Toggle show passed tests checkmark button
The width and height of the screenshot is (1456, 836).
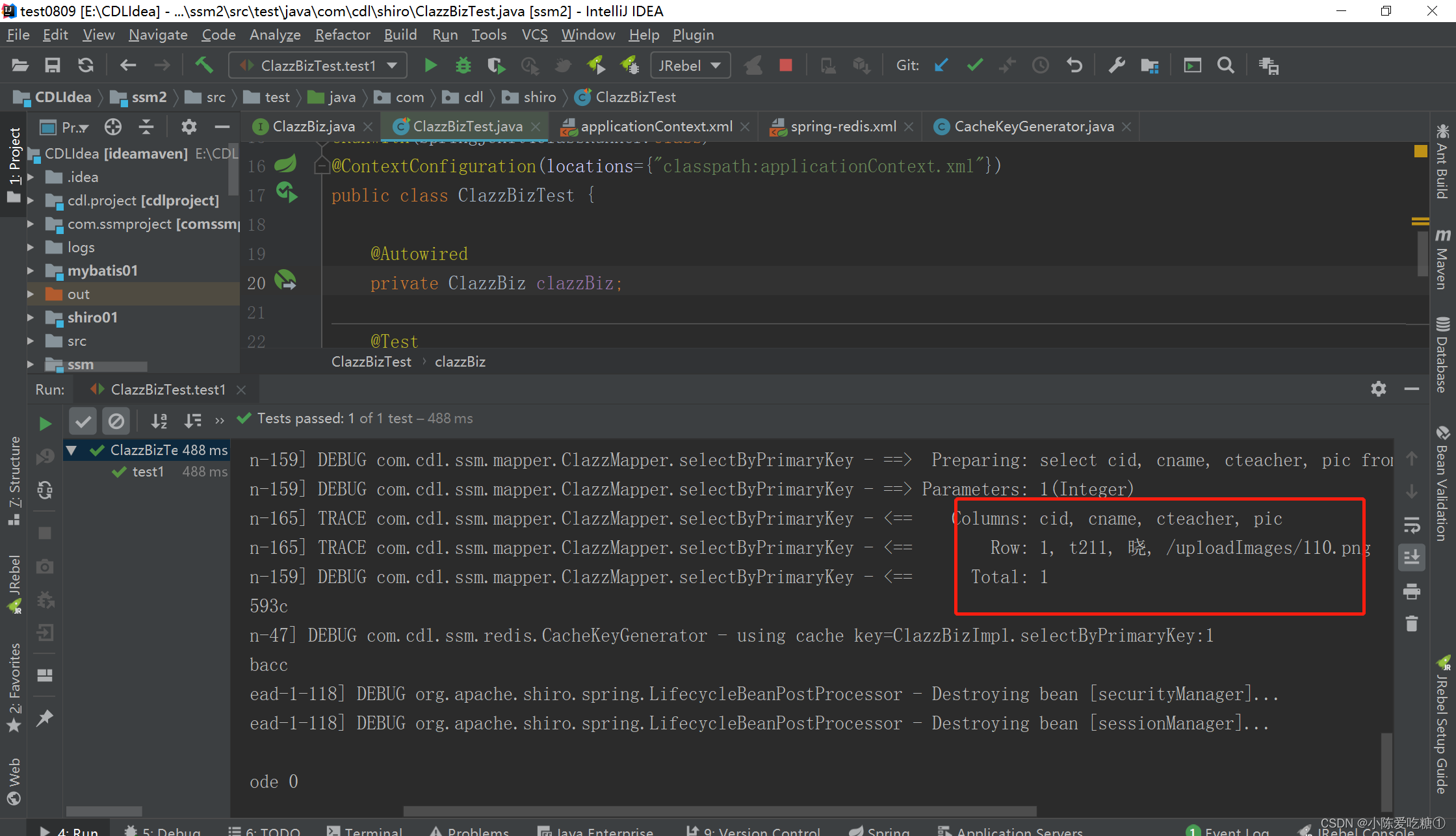click(83, 421)
